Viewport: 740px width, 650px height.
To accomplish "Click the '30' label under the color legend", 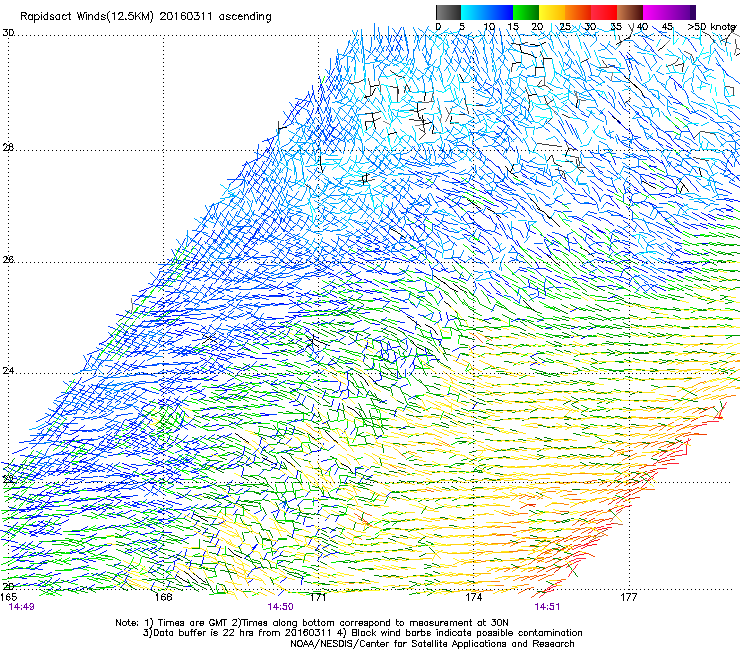I will [590, 27].
